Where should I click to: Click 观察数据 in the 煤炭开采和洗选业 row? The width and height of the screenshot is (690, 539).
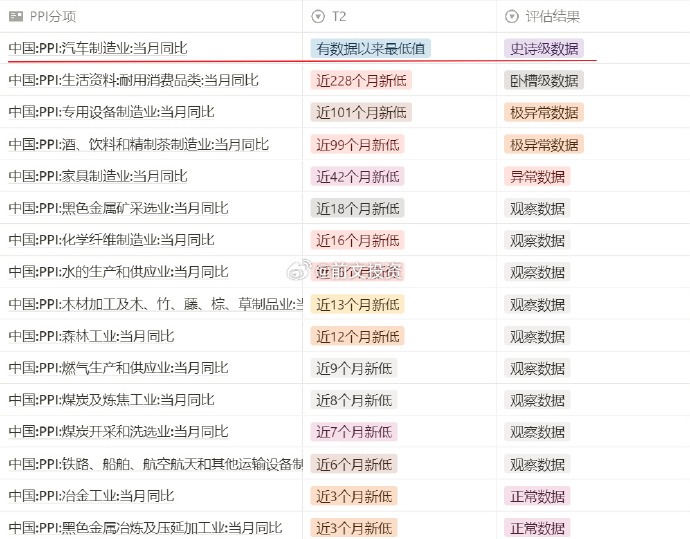coord(537,432)
